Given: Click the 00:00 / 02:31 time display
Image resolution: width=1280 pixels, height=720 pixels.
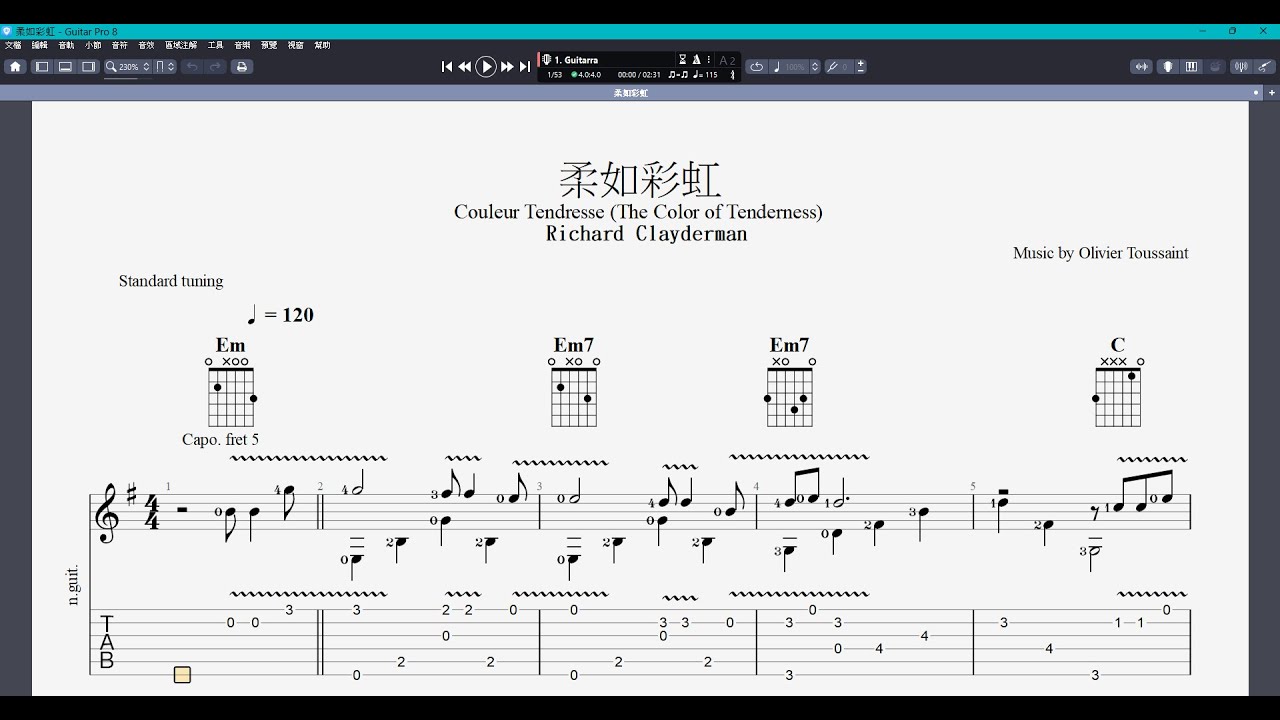Looking at the screenshot, I should tap(639, 75).
